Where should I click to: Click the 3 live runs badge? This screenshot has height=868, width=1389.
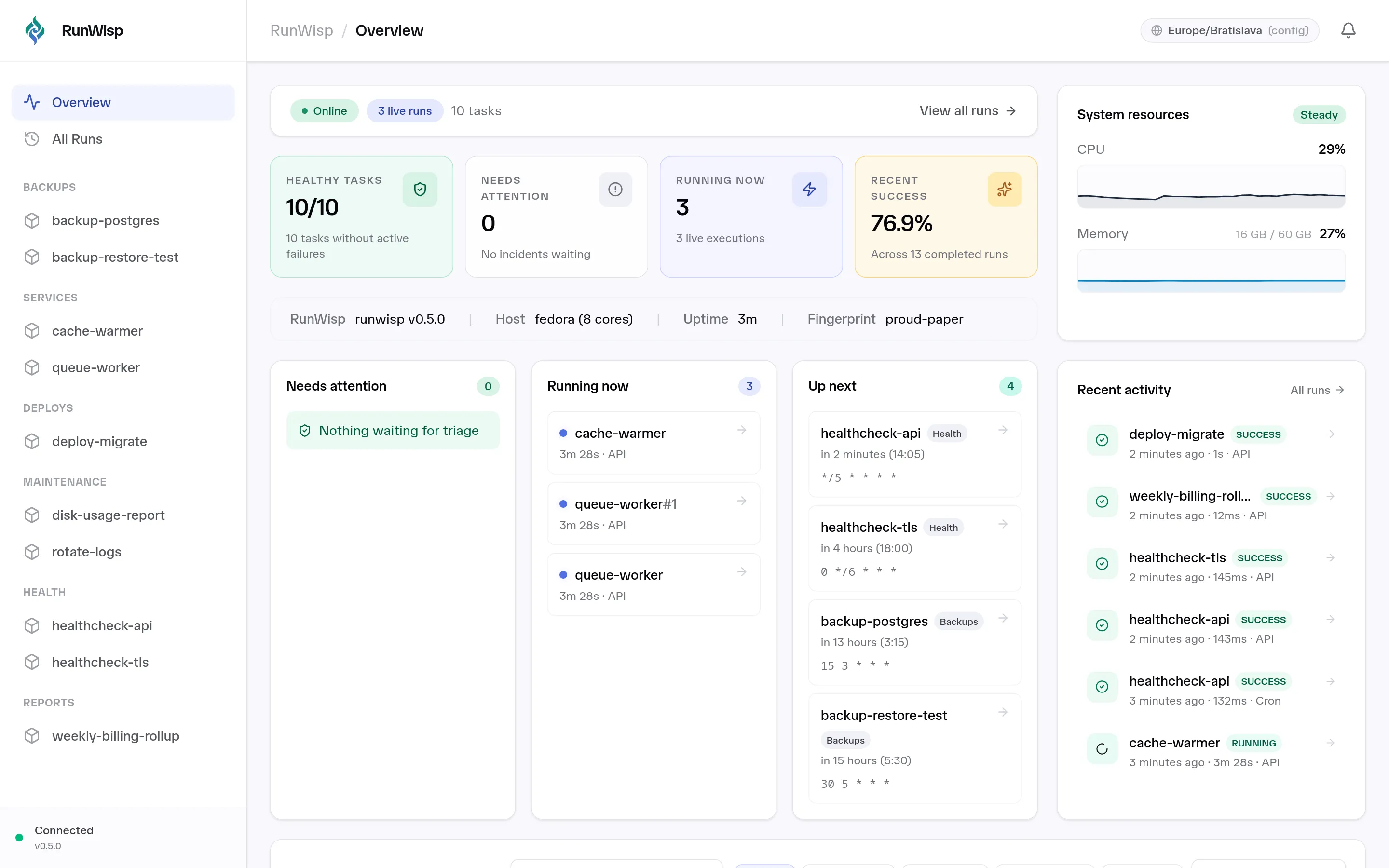pyautogui.click(x=405, y=111)
